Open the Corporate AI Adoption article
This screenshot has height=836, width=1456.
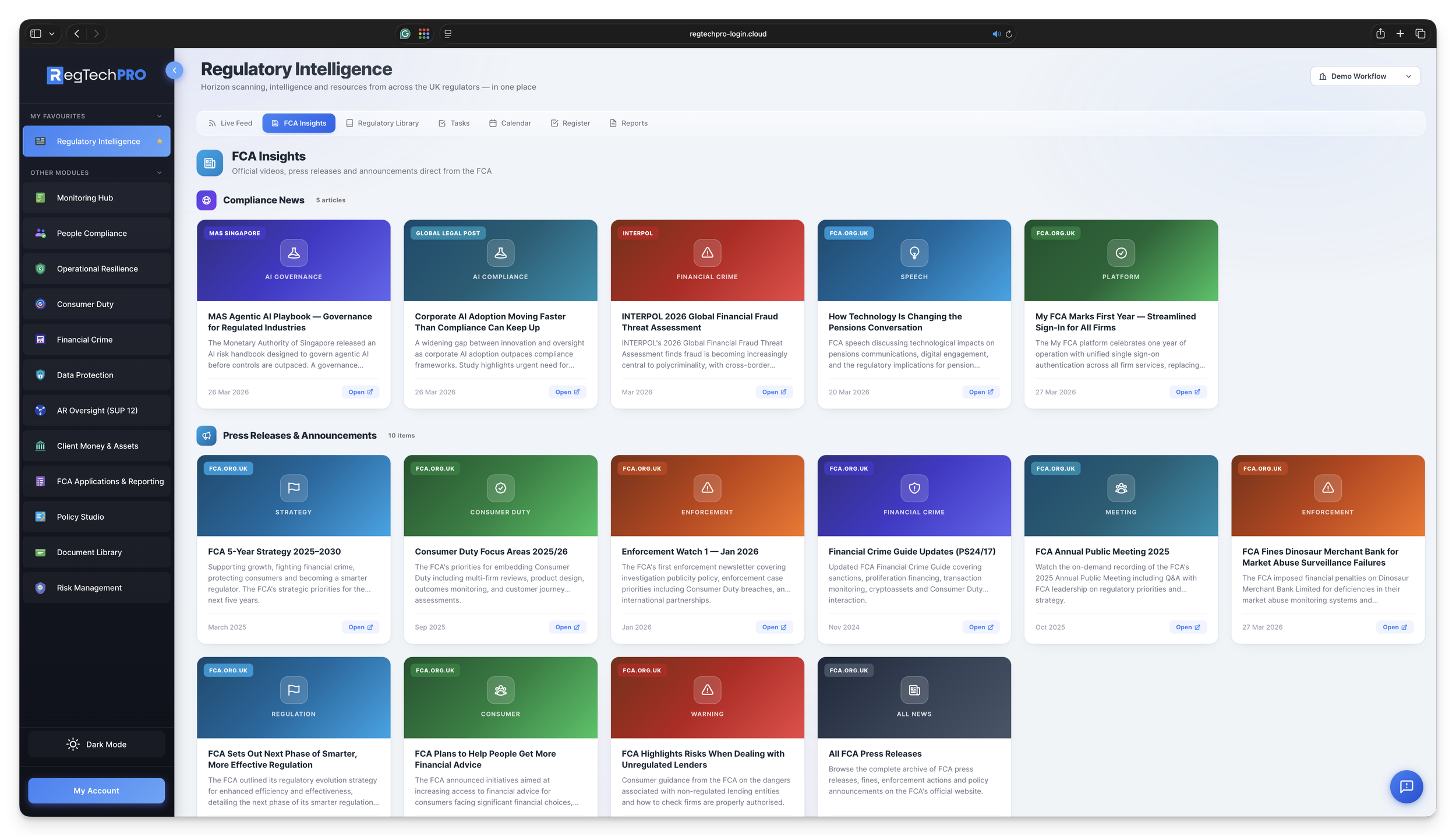pos(567,392)
